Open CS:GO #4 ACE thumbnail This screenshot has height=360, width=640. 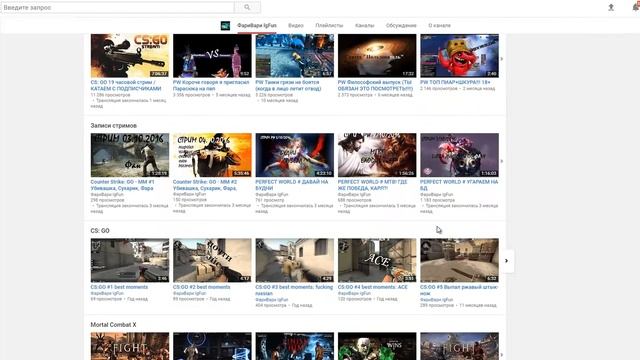tap(377, 260)
